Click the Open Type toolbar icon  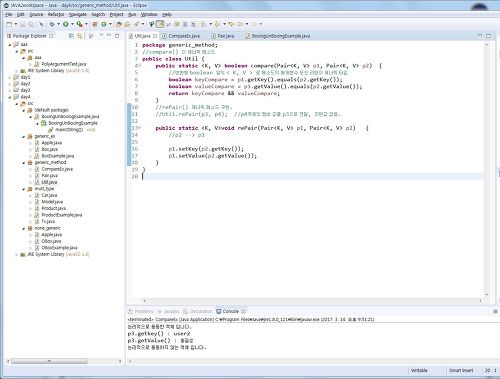pyautogui.click(x=119, y=24)
